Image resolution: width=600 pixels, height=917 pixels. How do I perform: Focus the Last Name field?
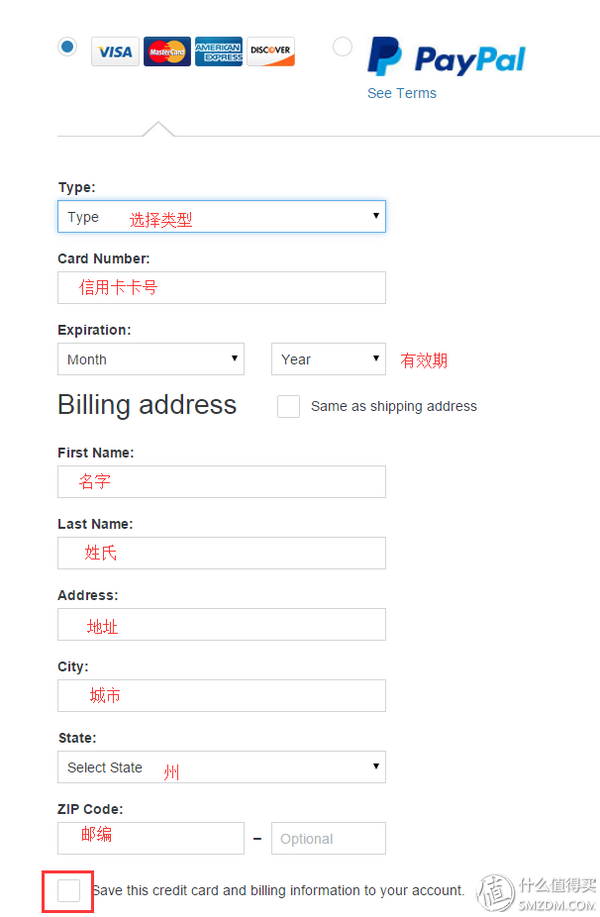pyautogui.click(x=222, y=553)
